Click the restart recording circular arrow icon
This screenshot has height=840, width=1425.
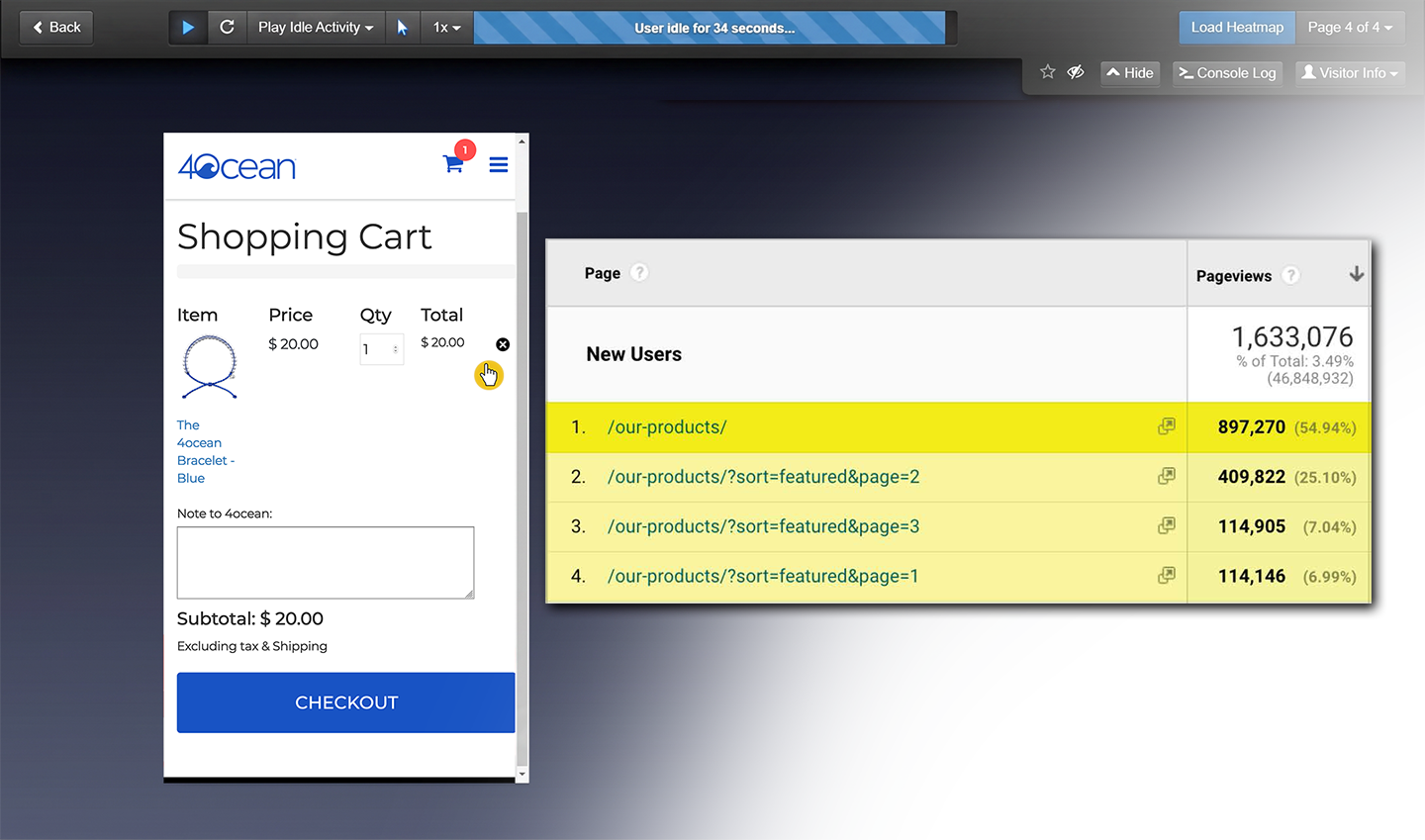[x=227, y=28]
